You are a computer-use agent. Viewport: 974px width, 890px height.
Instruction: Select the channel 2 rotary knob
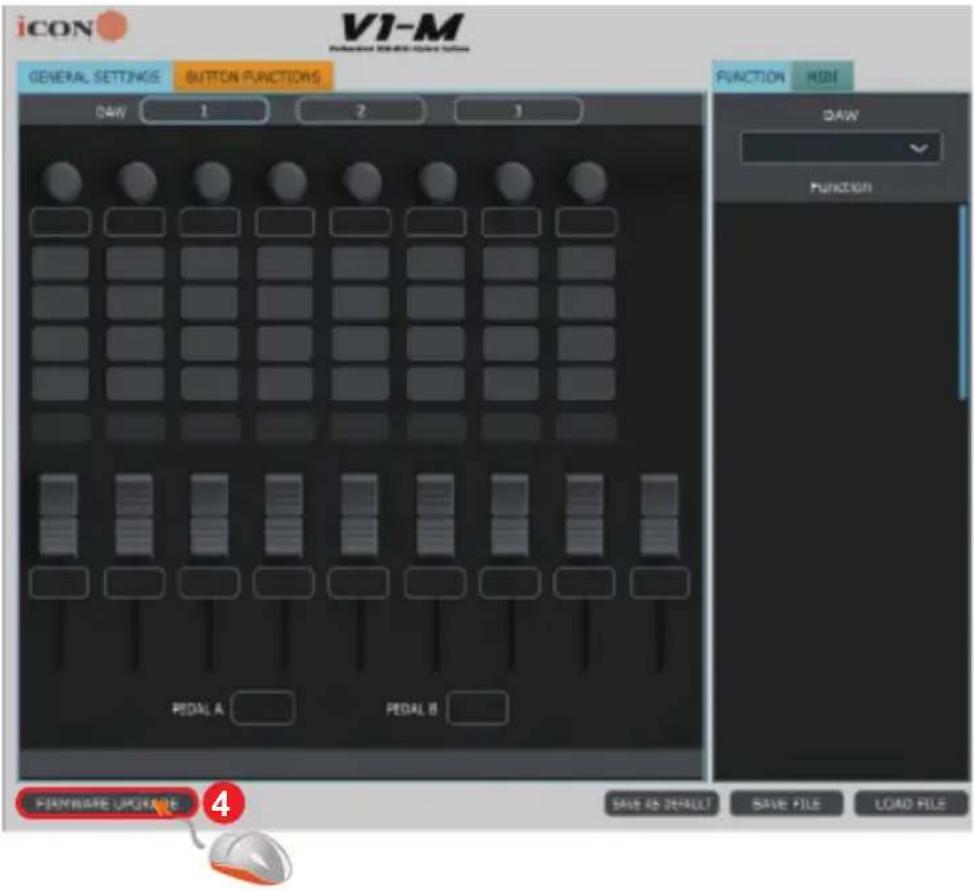136,182
